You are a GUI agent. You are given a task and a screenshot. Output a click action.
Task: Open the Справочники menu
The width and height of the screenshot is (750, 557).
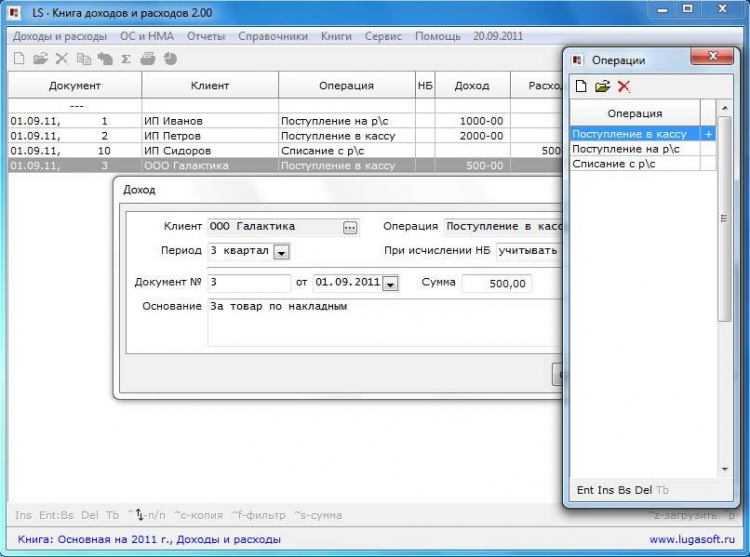click(x=273, y=36)
